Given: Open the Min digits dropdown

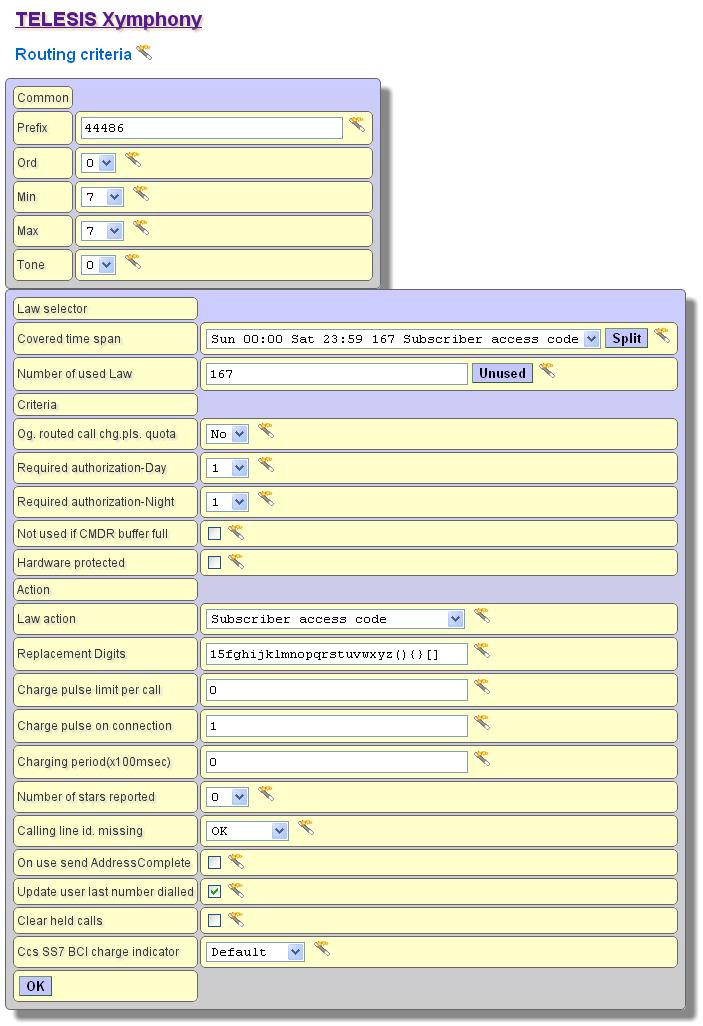Looking at the screenshot, I should pyautogui.click(x=102, y=197).
